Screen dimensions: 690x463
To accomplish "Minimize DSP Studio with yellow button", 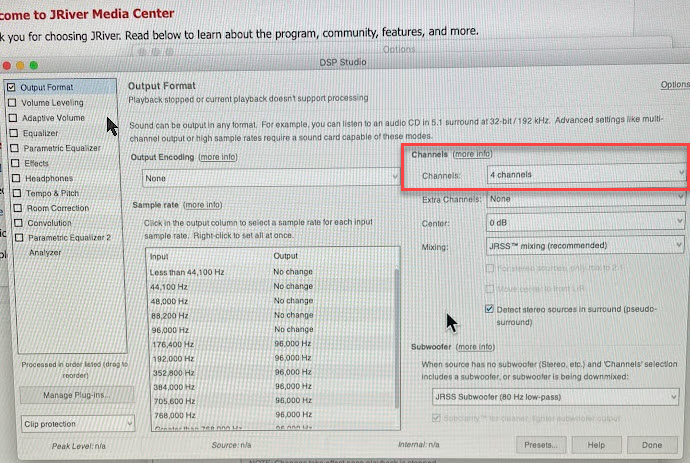I will [20, 66].
